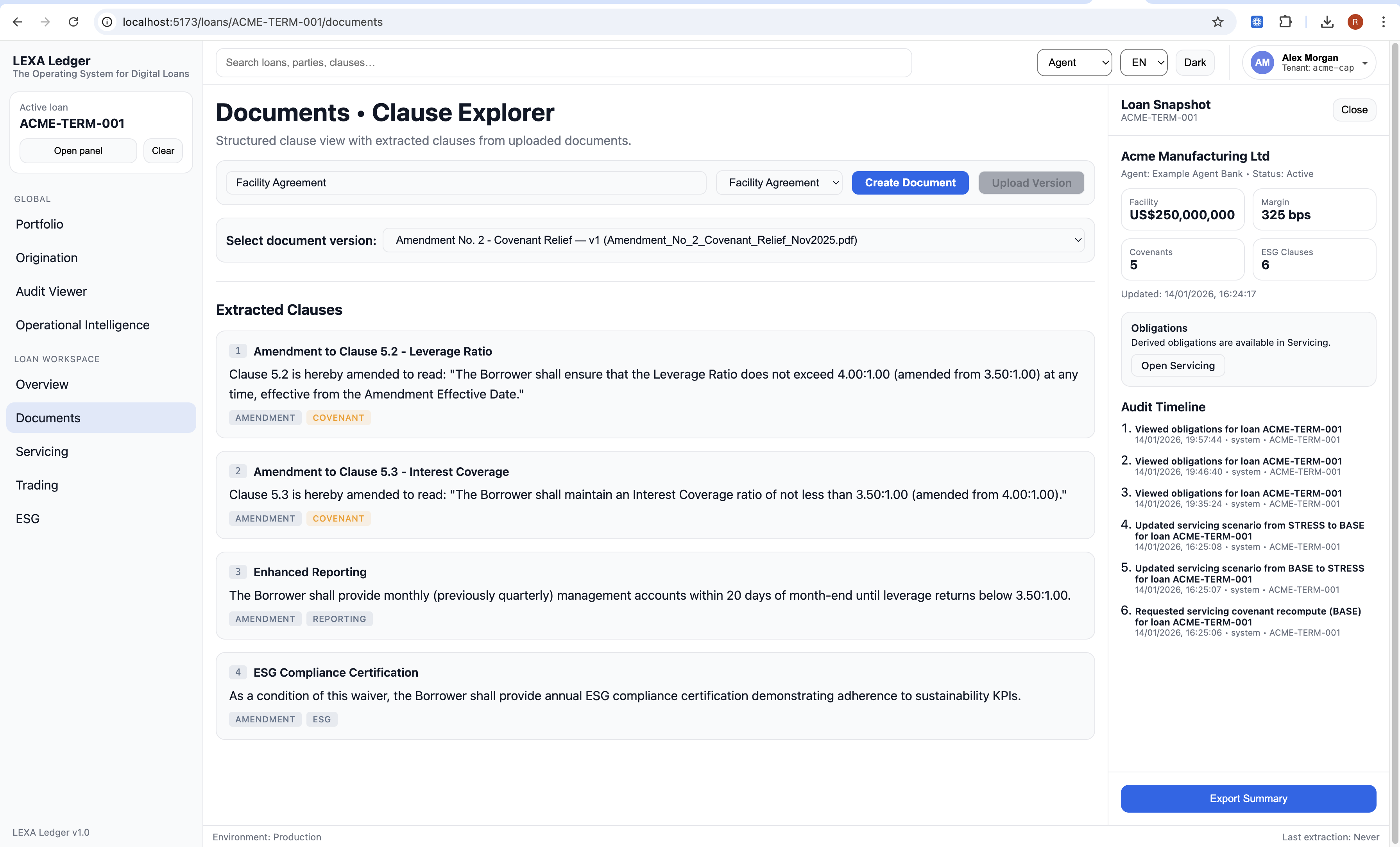Click the Open Servicing button
The image size is (1400, 847).
click(x=1177, y=365)
